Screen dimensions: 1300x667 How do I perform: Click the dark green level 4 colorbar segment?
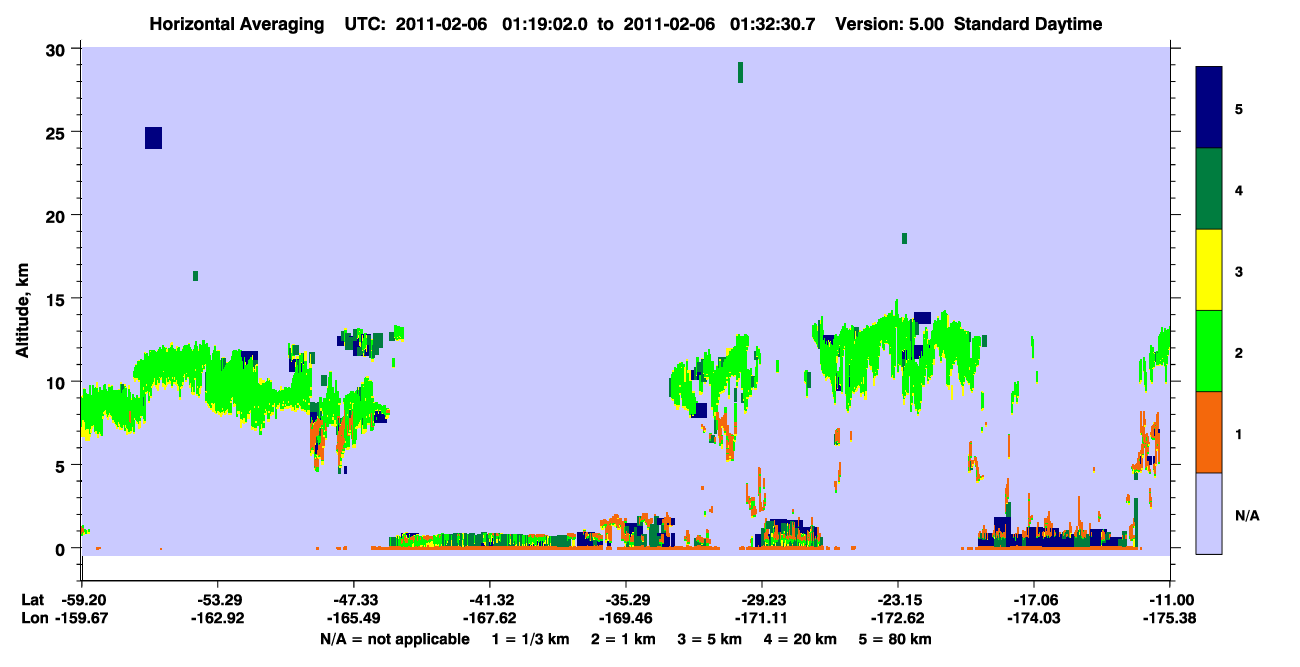tap(1209, 189)
